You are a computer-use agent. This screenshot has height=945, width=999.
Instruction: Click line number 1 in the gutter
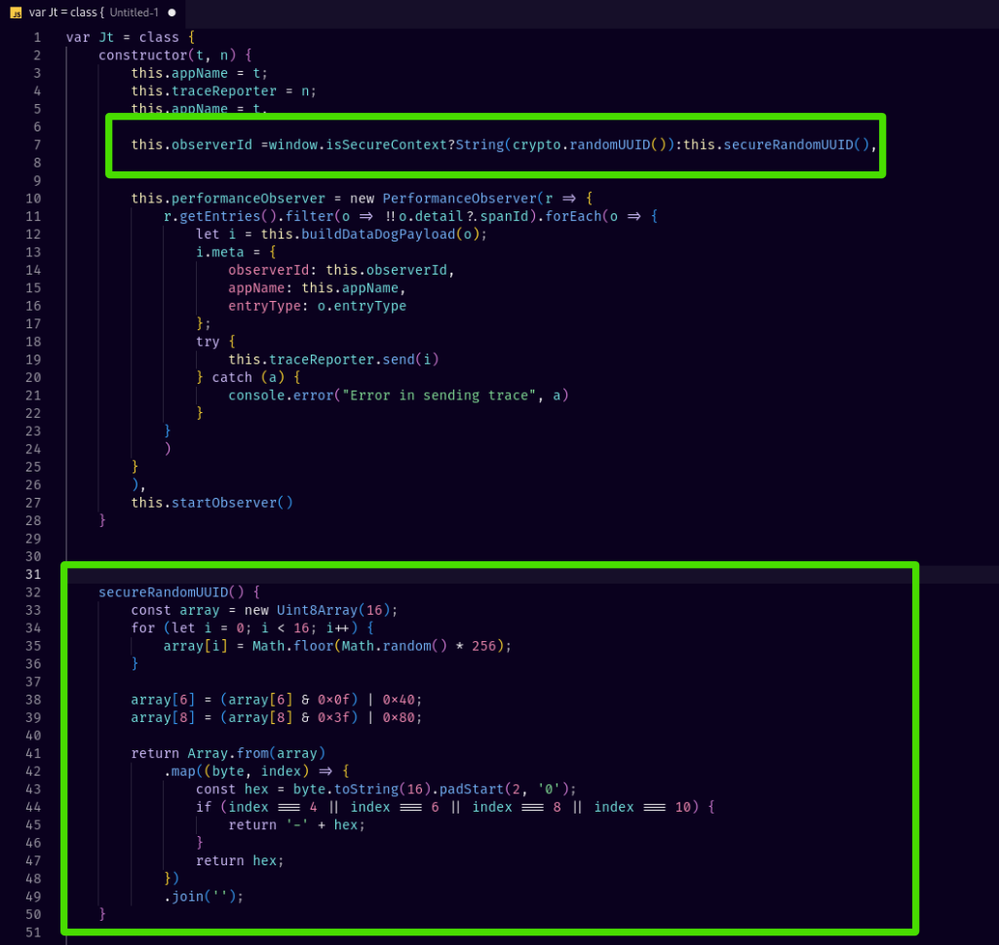click(x=37, y=37)
